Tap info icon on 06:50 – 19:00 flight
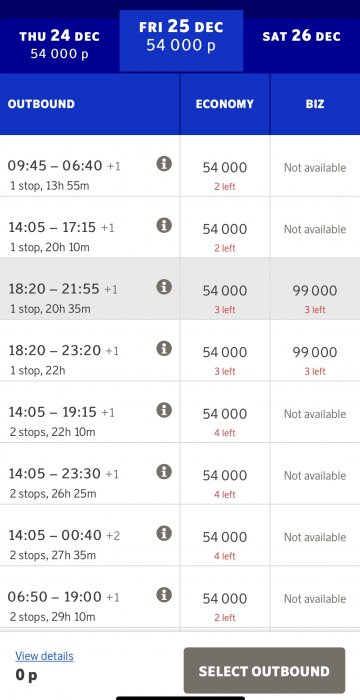This screenshot has height=700, width=360. 164,595
